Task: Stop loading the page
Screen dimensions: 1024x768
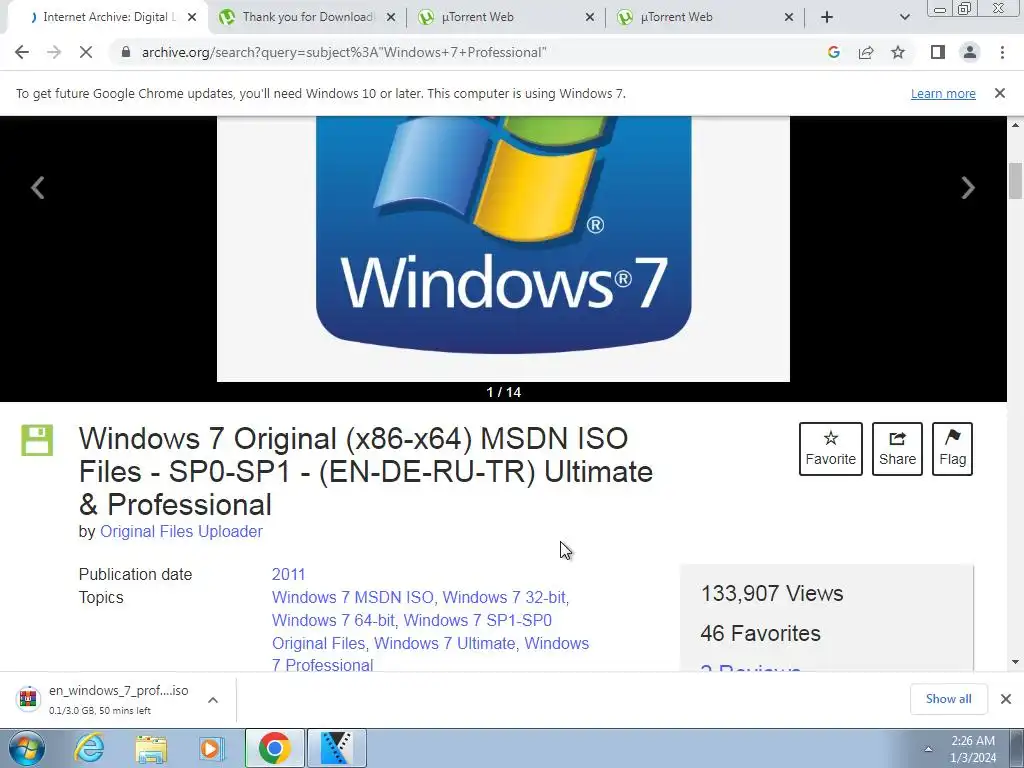Action: tap(86, 52)
